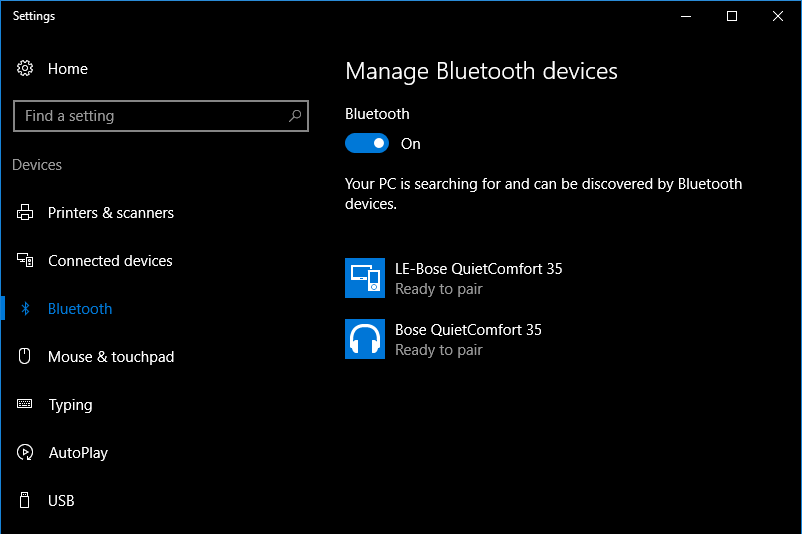Go to Connected devices section
This screenshot has height=534, width=802.
coord(110,261)
